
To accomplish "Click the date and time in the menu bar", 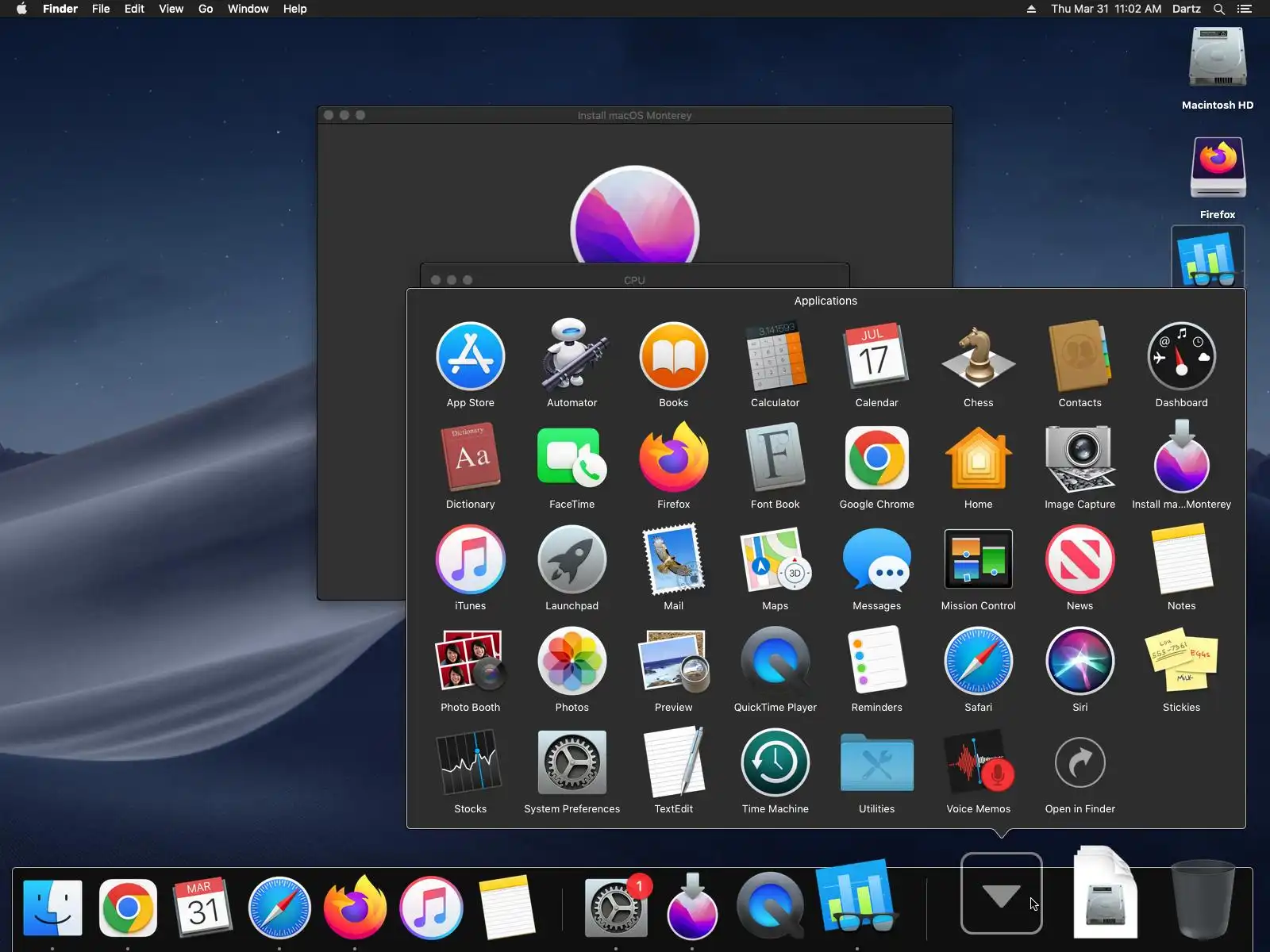I will pos(1106,9).
